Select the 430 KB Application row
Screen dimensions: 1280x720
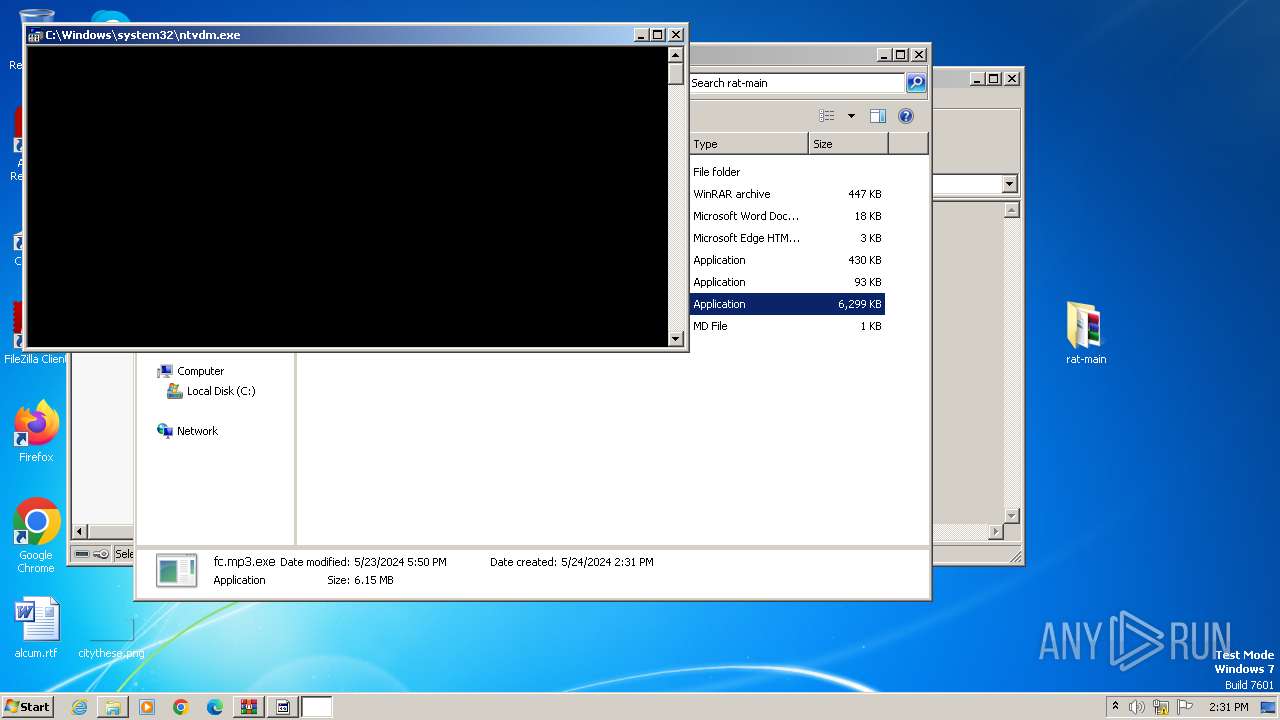point(787,260)
